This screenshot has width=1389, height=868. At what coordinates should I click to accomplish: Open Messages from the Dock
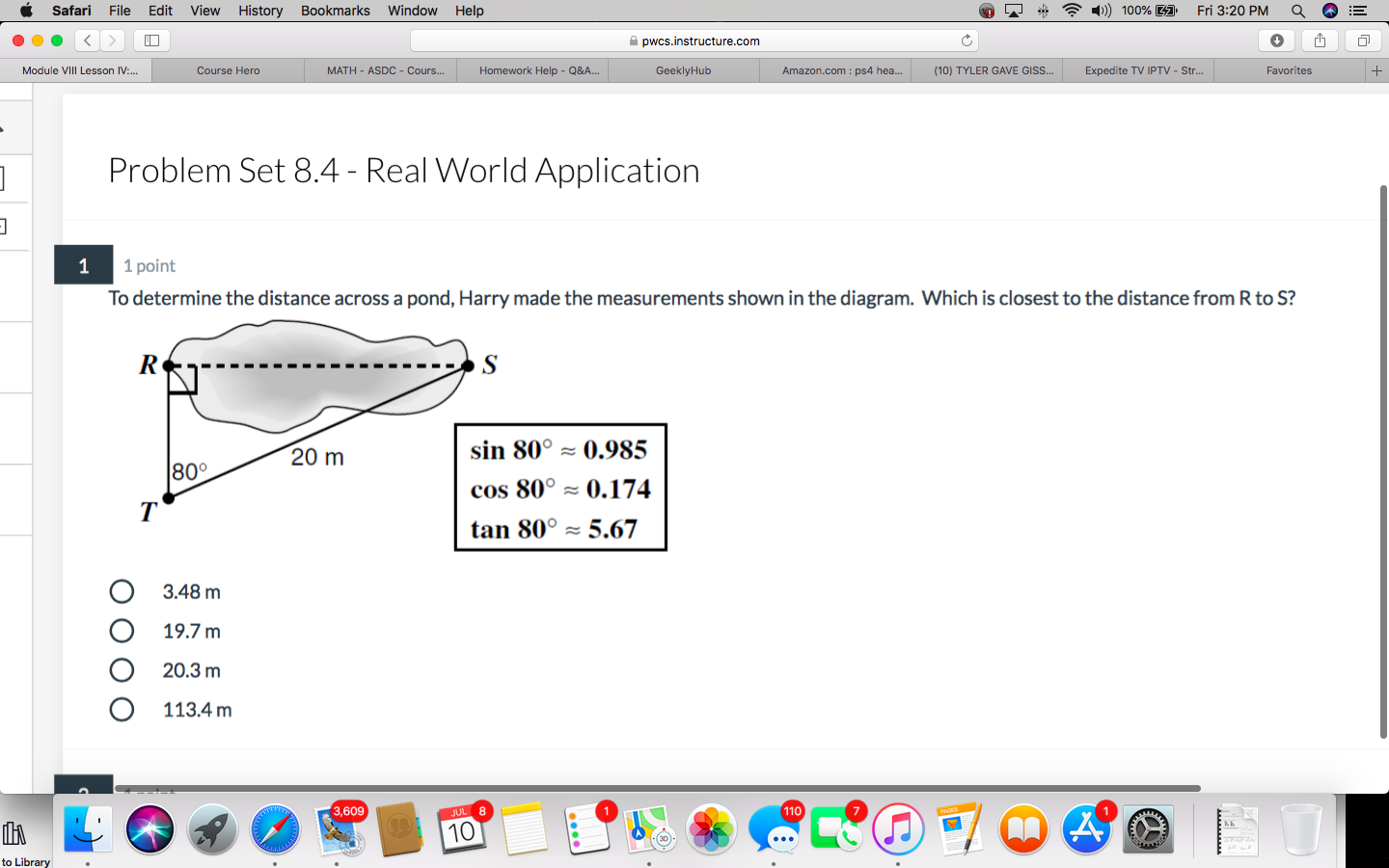[775, 827]
